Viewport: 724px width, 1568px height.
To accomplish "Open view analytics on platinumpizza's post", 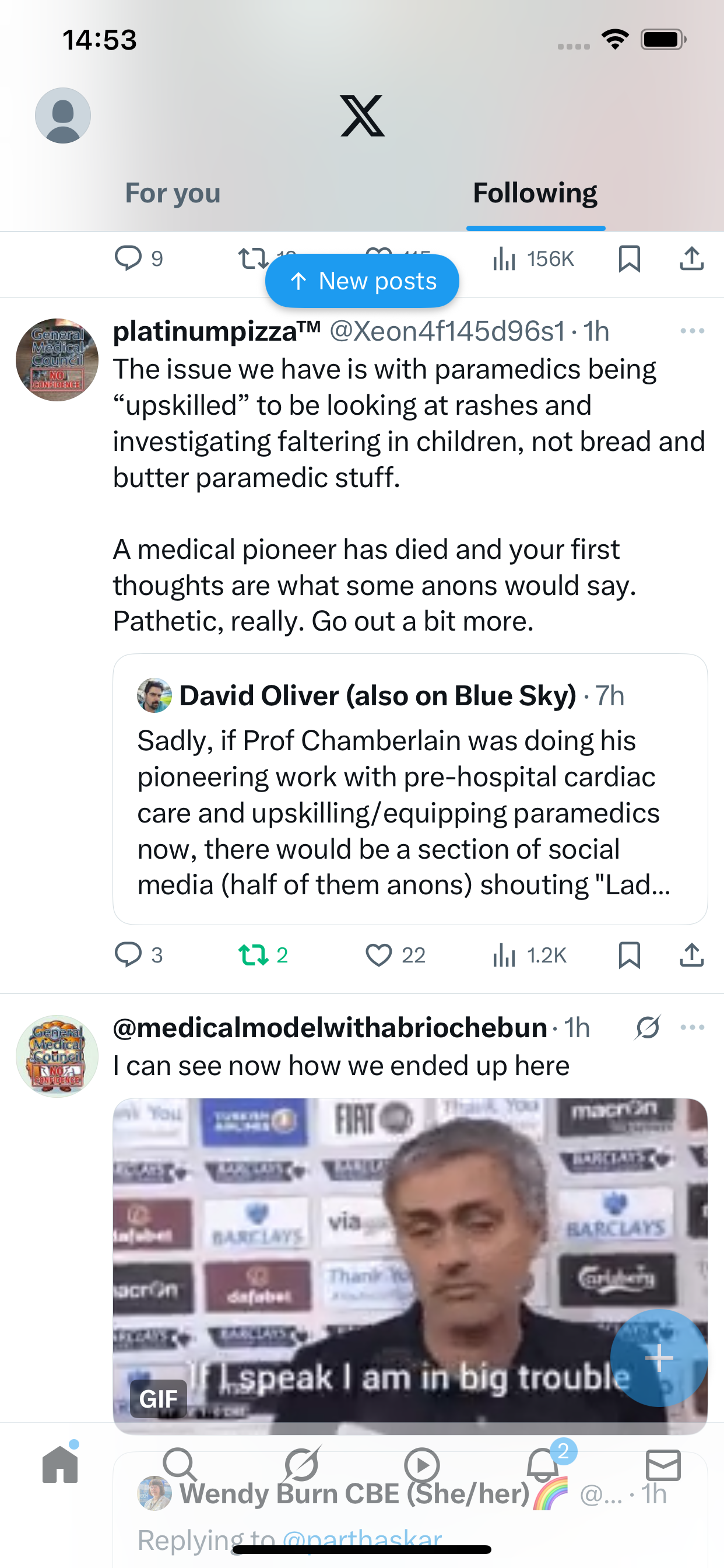I will coord(529,954).
